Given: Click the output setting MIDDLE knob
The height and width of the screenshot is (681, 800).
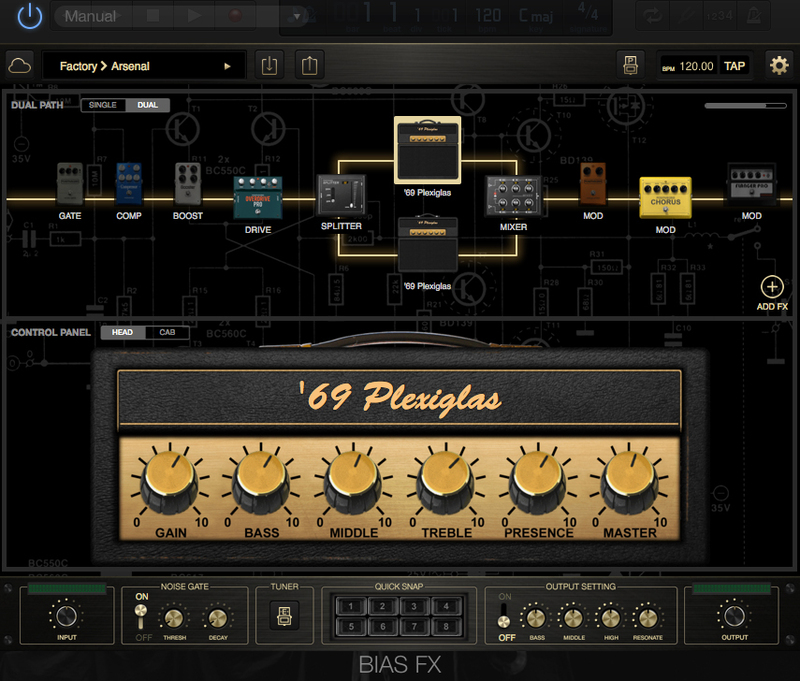Looking at the screenshot, I should click(572, 618).
